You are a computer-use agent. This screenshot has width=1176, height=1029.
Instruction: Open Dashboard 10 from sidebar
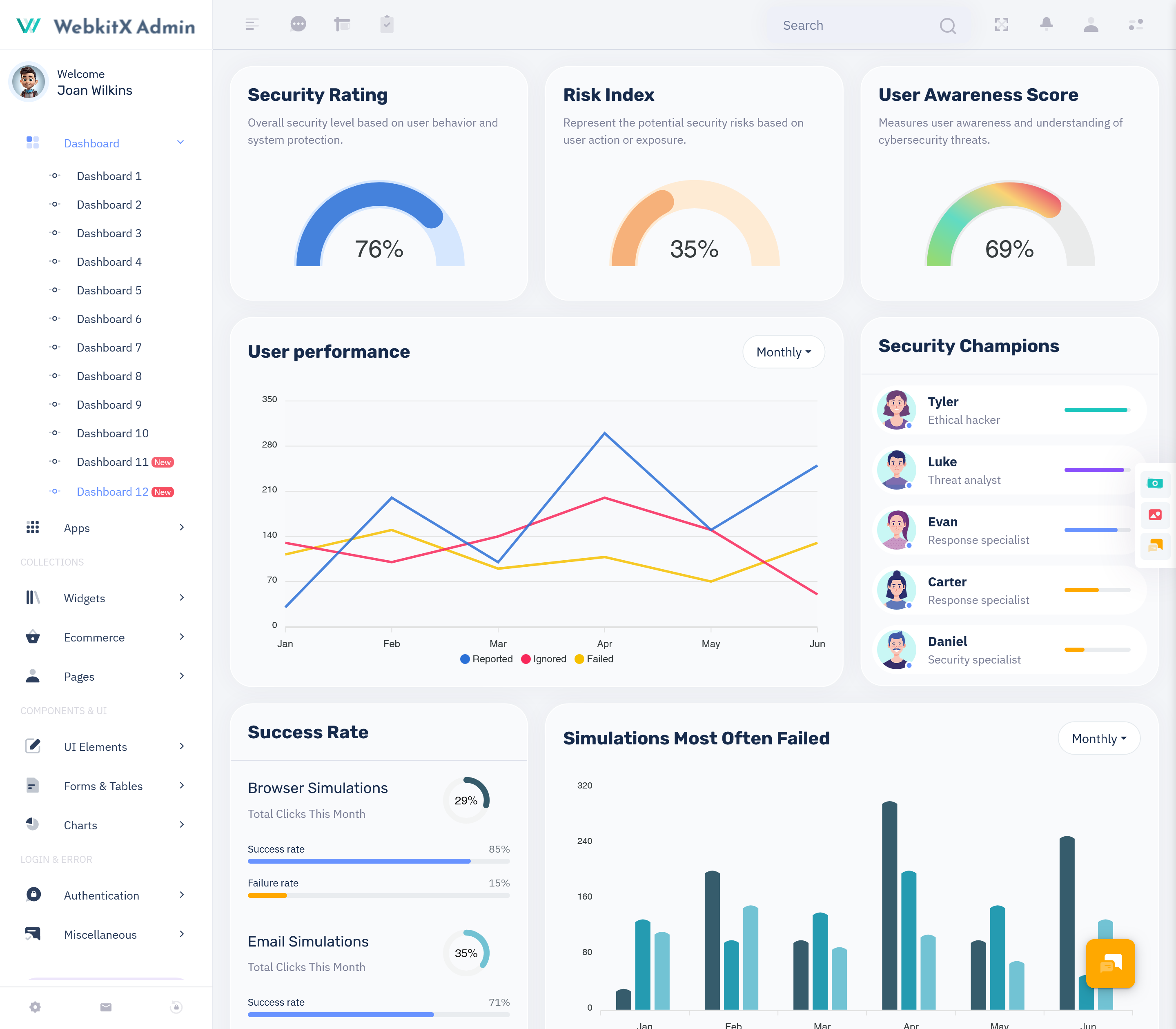(113, 434)
